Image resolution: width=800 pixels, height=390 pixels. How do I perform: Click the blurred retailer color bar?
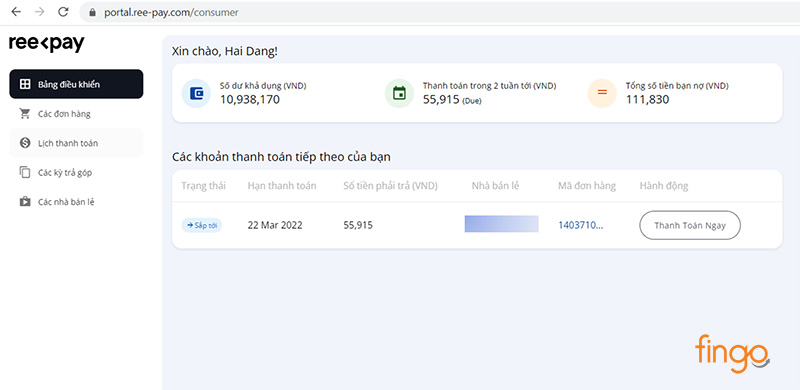[x=502, y=224]
